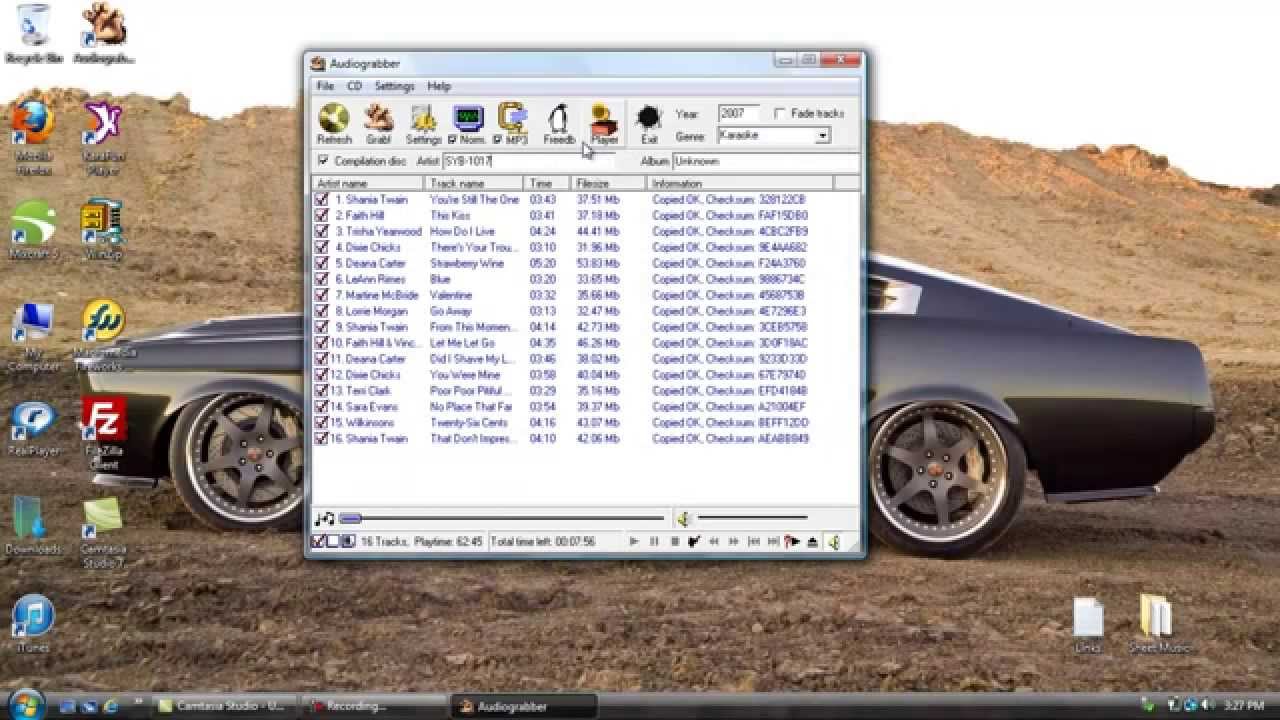Click the Album field showing Unknown
Image resolution: width=1280 pixels, height=720 pixels.
(766, 161)
